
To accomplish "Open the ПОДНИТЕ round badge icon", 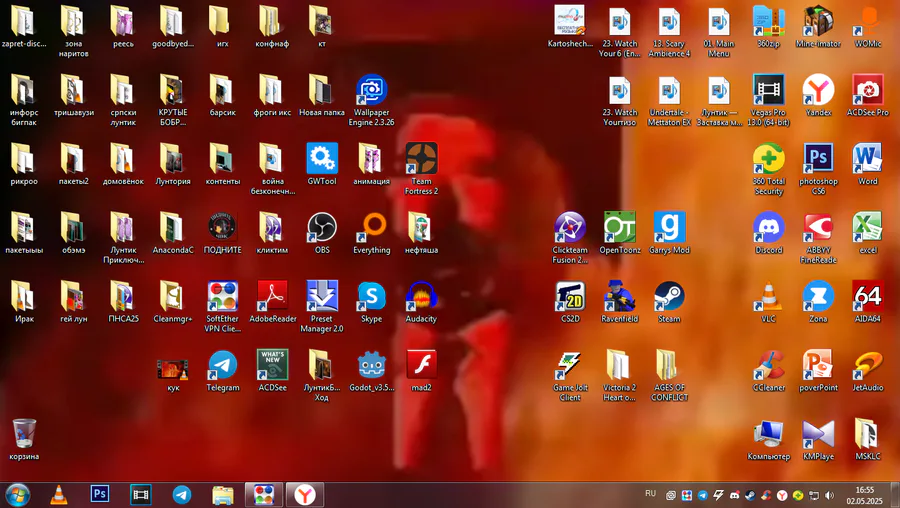I will [x=223, y=227].
